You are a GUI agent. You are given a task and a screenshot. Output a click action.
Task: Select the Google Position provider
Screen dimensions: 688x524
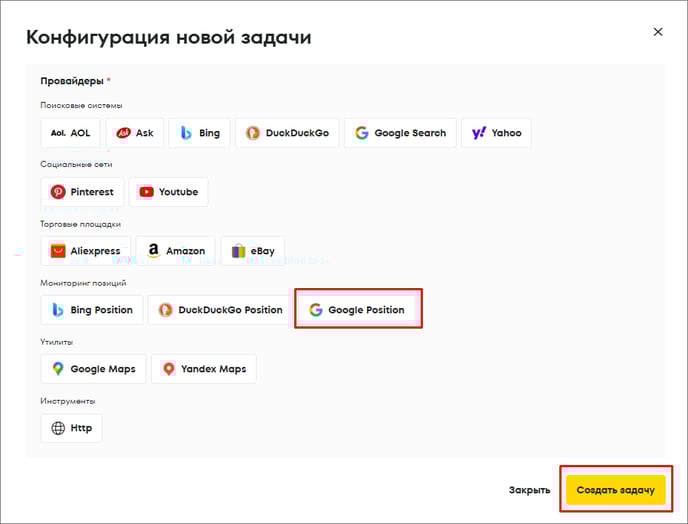357,310
